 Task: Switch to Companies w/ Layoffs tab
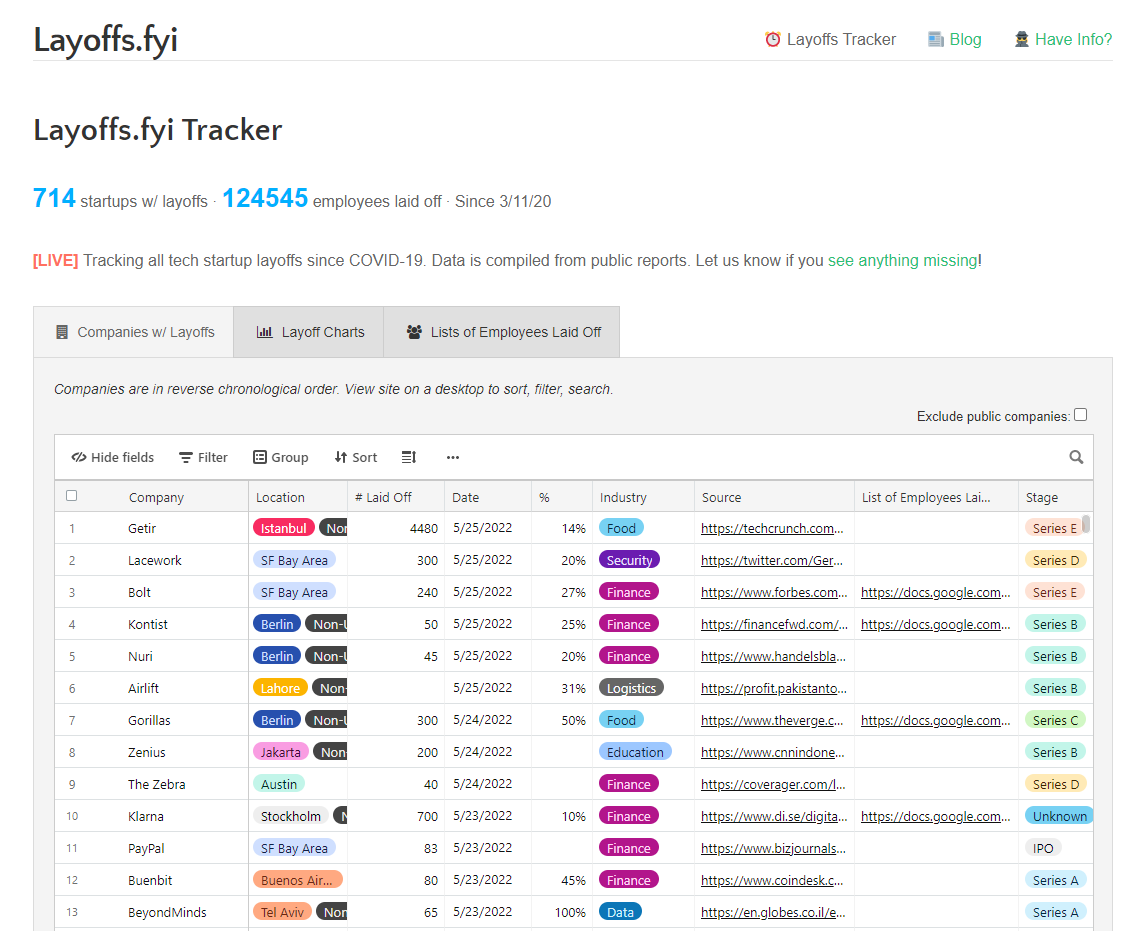(134, 332)
